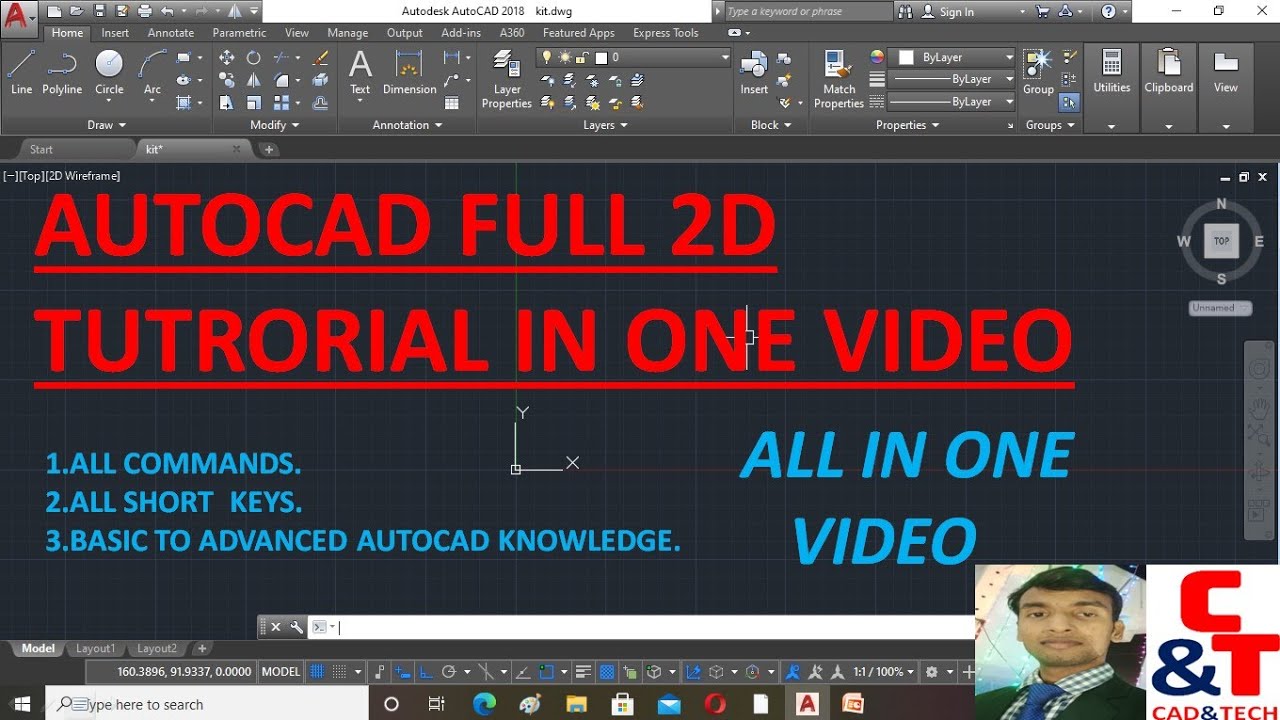Click the Plot (print) icon in quick access toolbar
Image resolution: width=1280 pixels, height=720 pixels.
[145, 12]
